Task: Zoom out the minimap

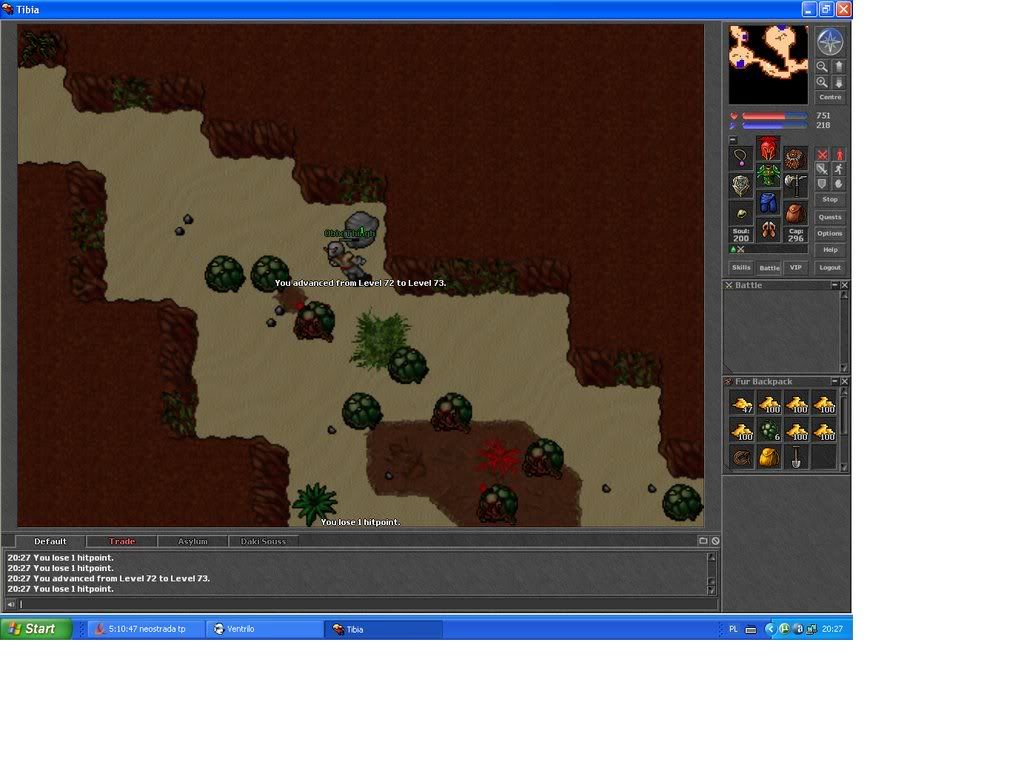Action: click(x=822, y=67)
